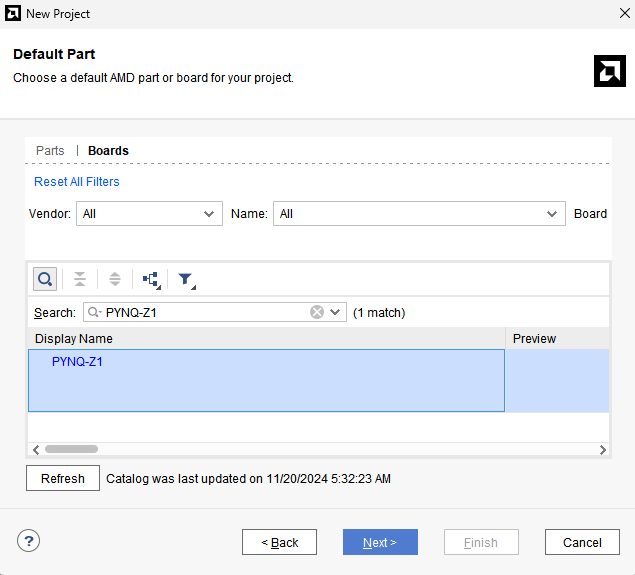Select the Boards tab
The width and height of the screenshot is (635, 575).
(108, 151)
